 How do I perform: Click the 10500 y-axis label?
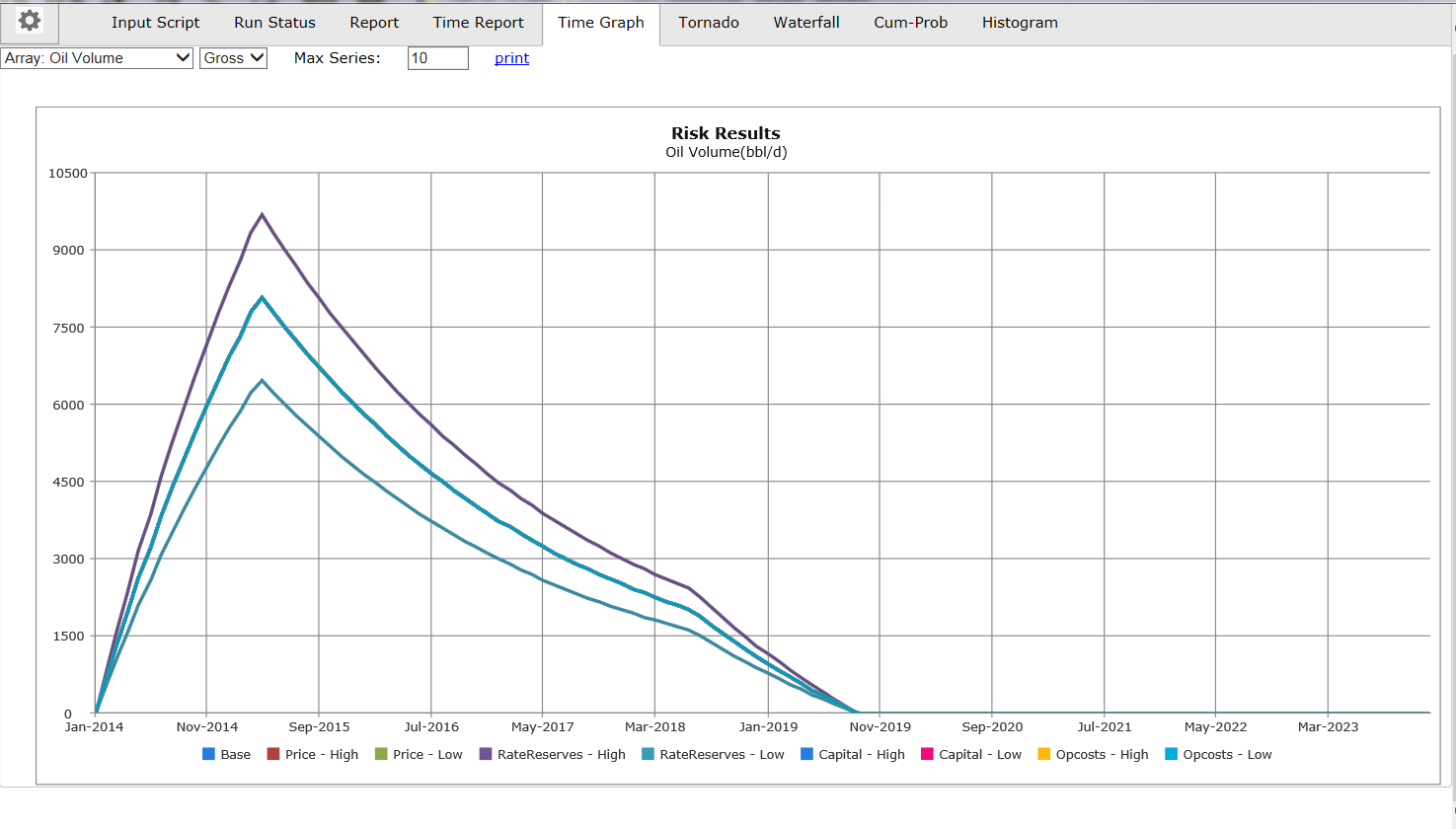click(68, 173)
